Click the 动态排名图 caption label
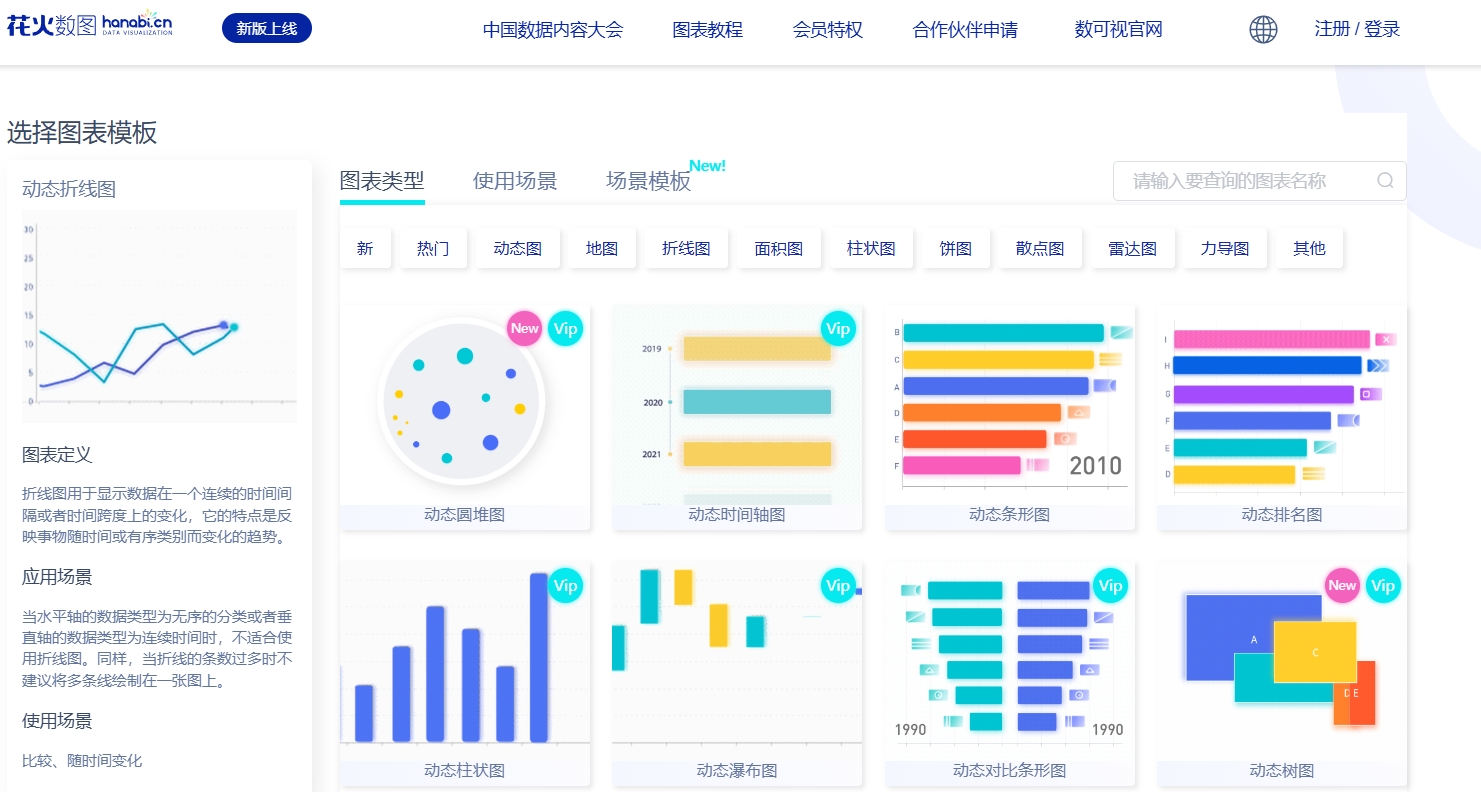The height and width of the screenshot is (792, 1481). coord(1282,515)
